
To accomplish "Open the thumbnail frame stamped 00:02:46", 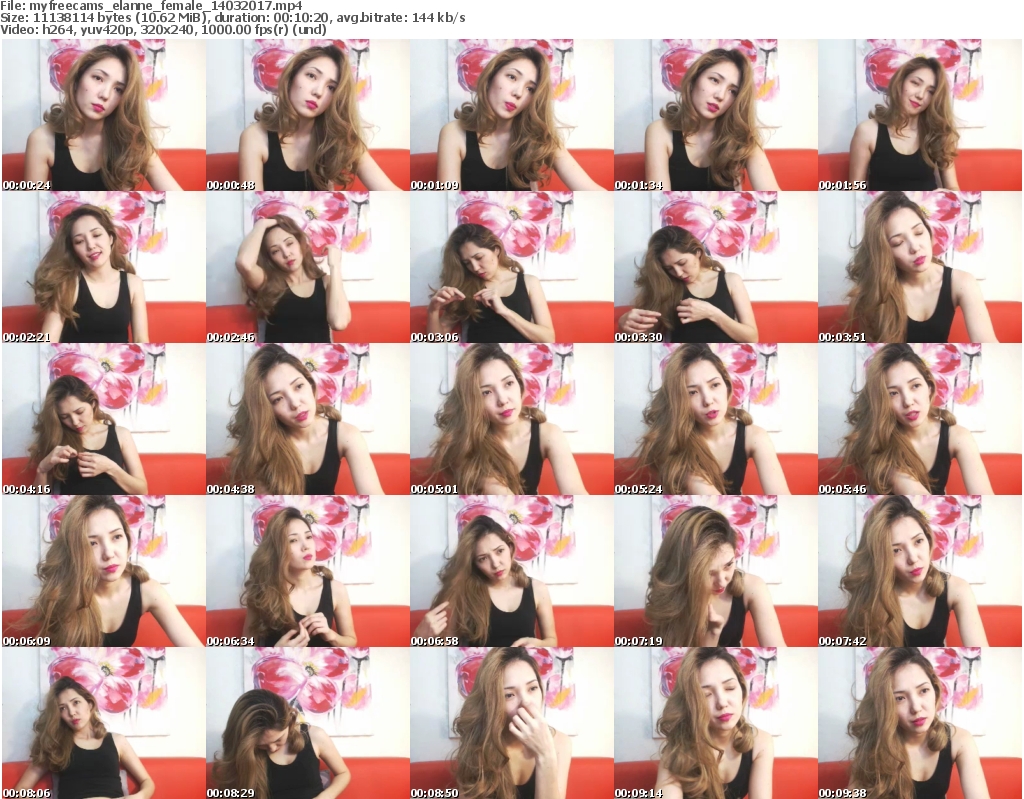I will [x=308, y=267].
